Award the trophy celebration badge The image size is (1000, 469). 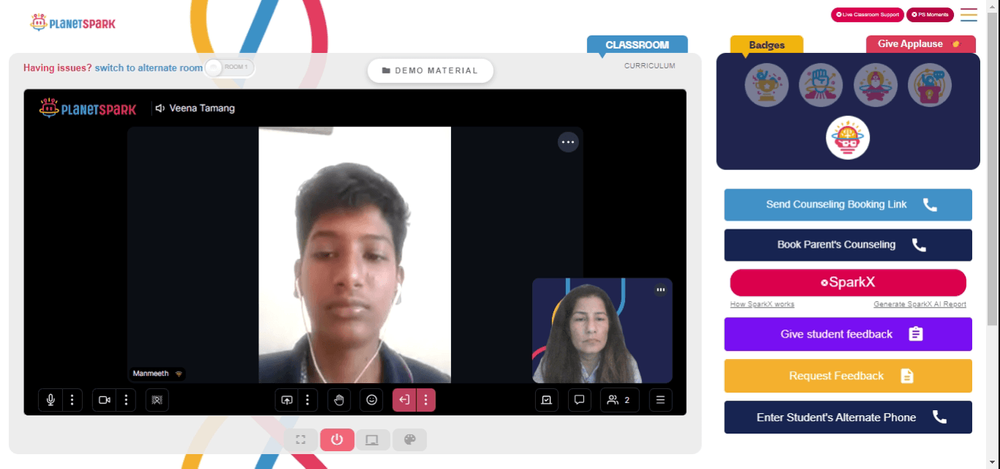point(767,85)
